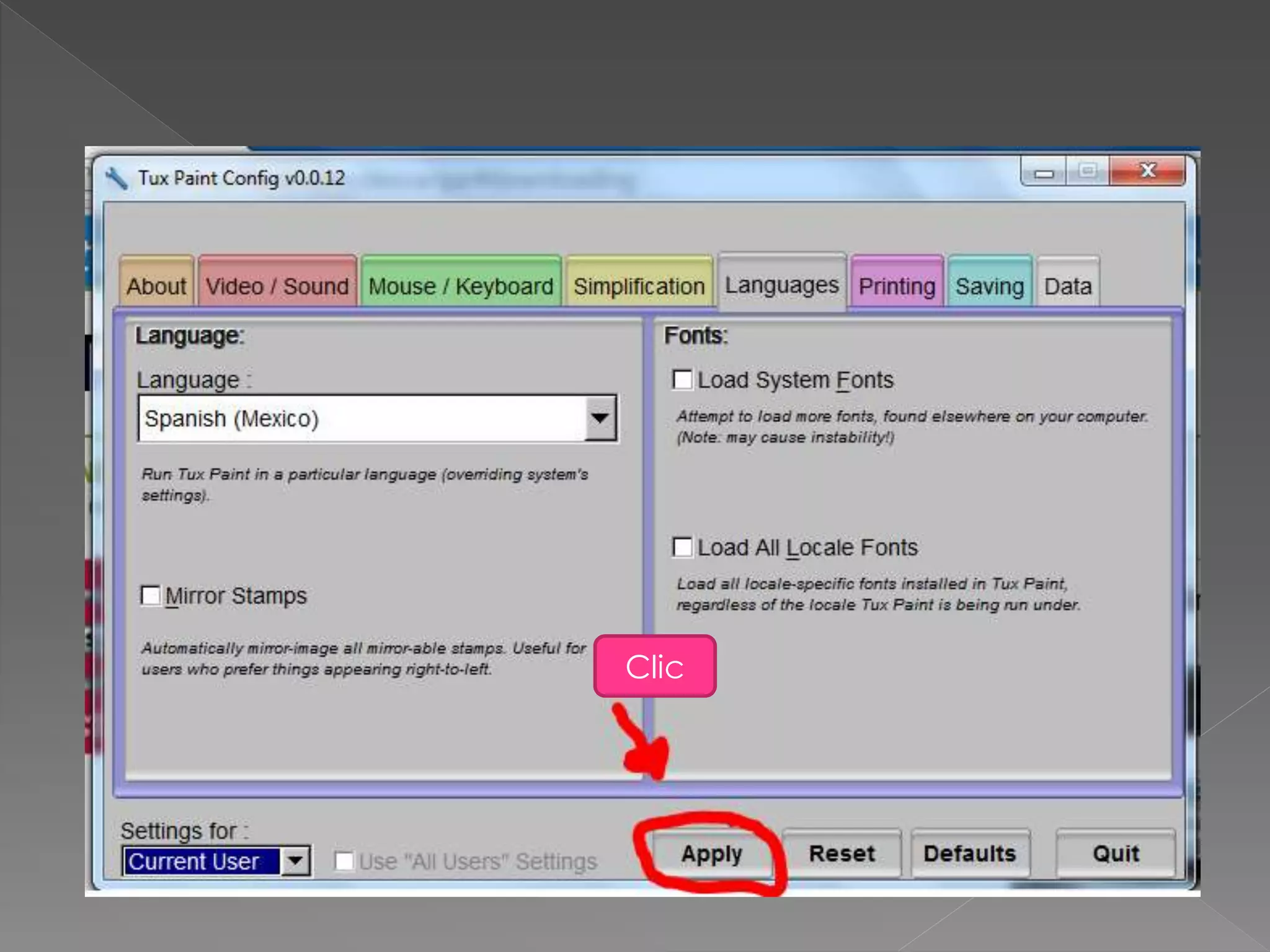Check the Mirror Stamps option
This screenshot has height=952, width=1270.
tap(150, 596)
